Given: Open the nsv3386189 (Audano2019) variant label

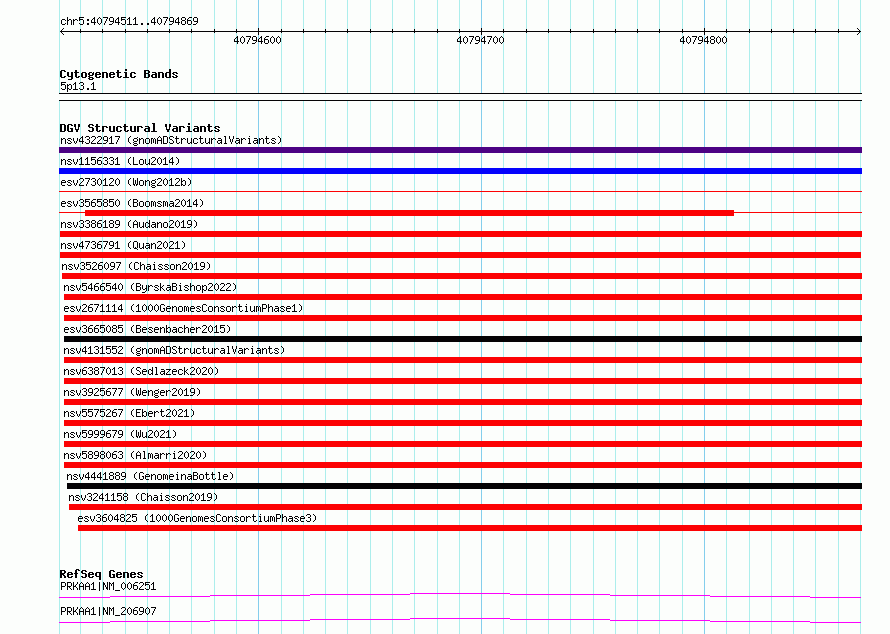Looking at the screenshot, I should [x=129, y=224].
